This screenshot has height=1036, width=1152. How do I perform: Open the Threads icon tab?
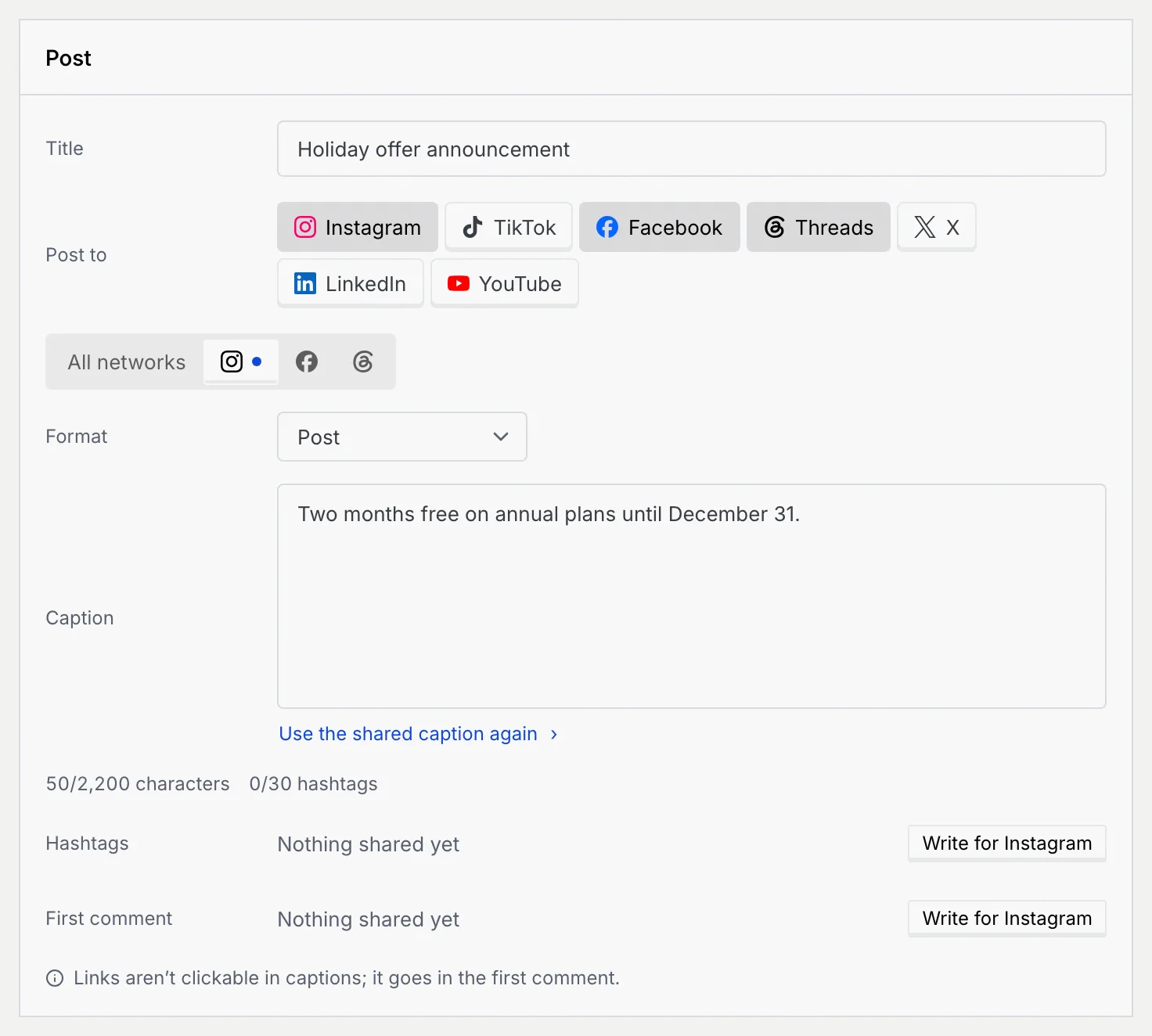[x=363, y=362]
